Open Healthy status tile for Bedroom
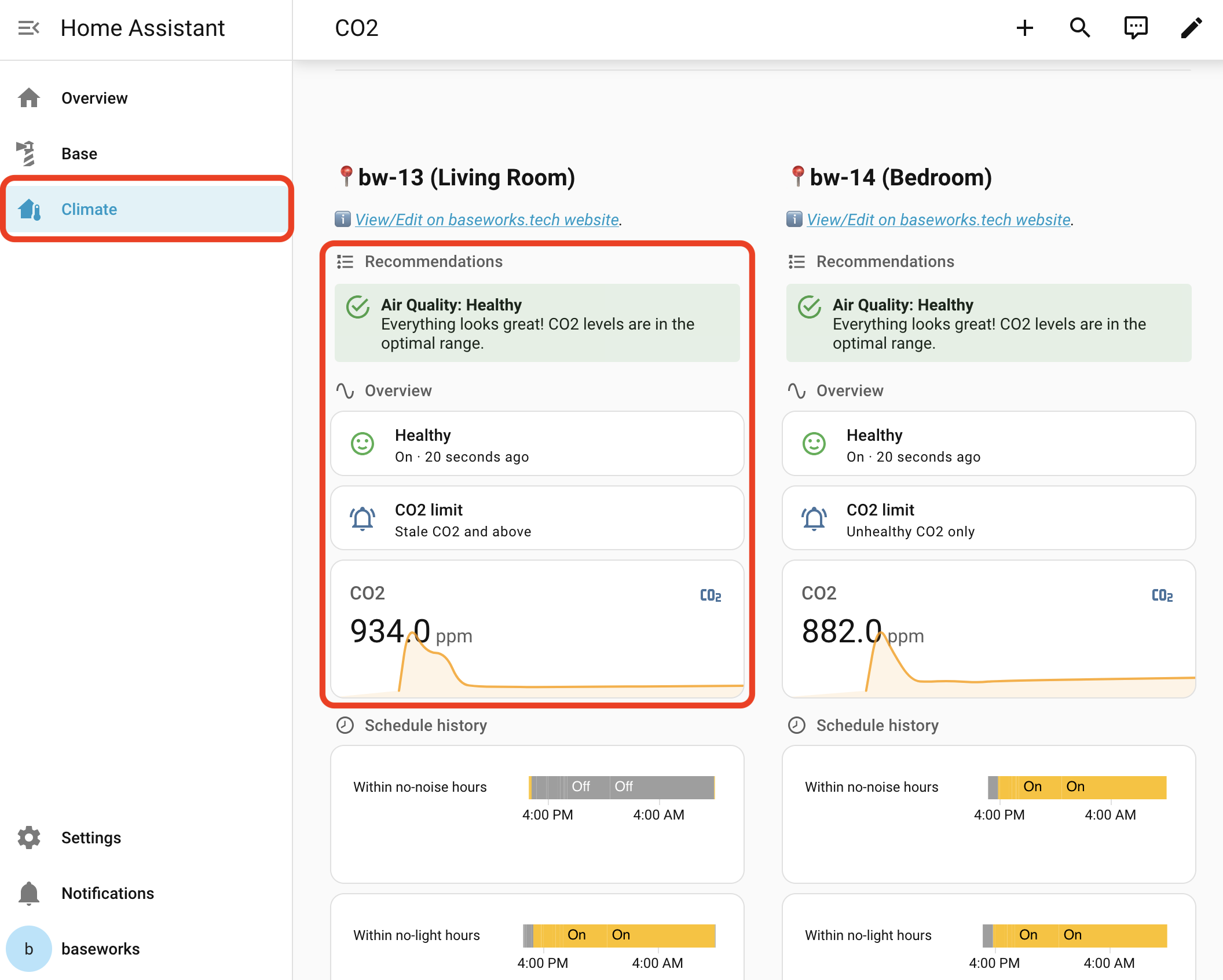Viewport: 1223px width, 980px height. [989, 444]
